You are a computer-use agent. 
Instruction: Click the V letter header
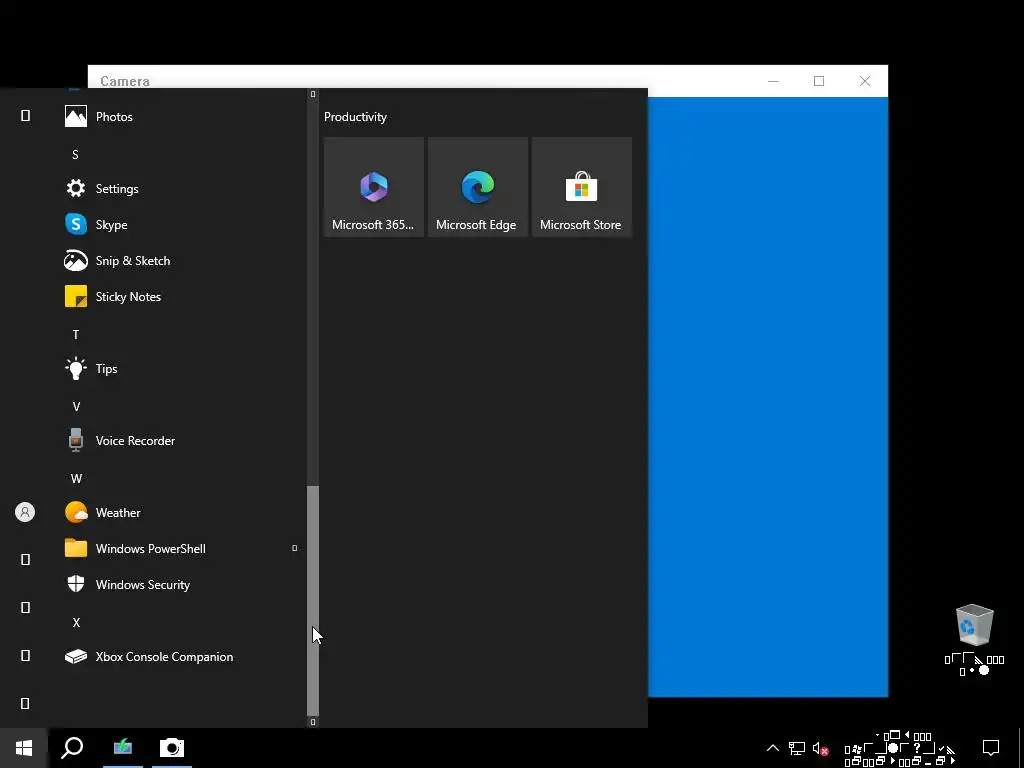point(76,407)
